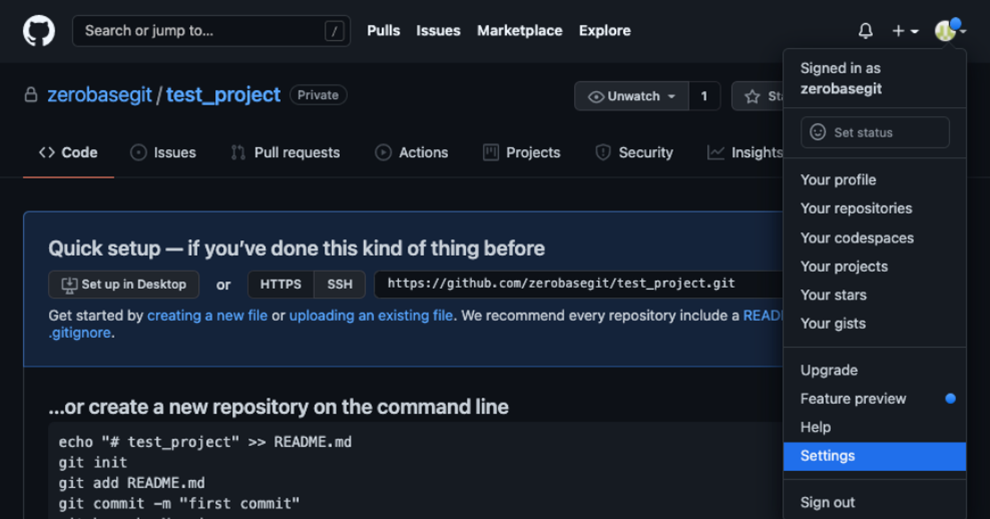Open Marketplace in the top navigation
990x519 pixels.
coord(519,31)
